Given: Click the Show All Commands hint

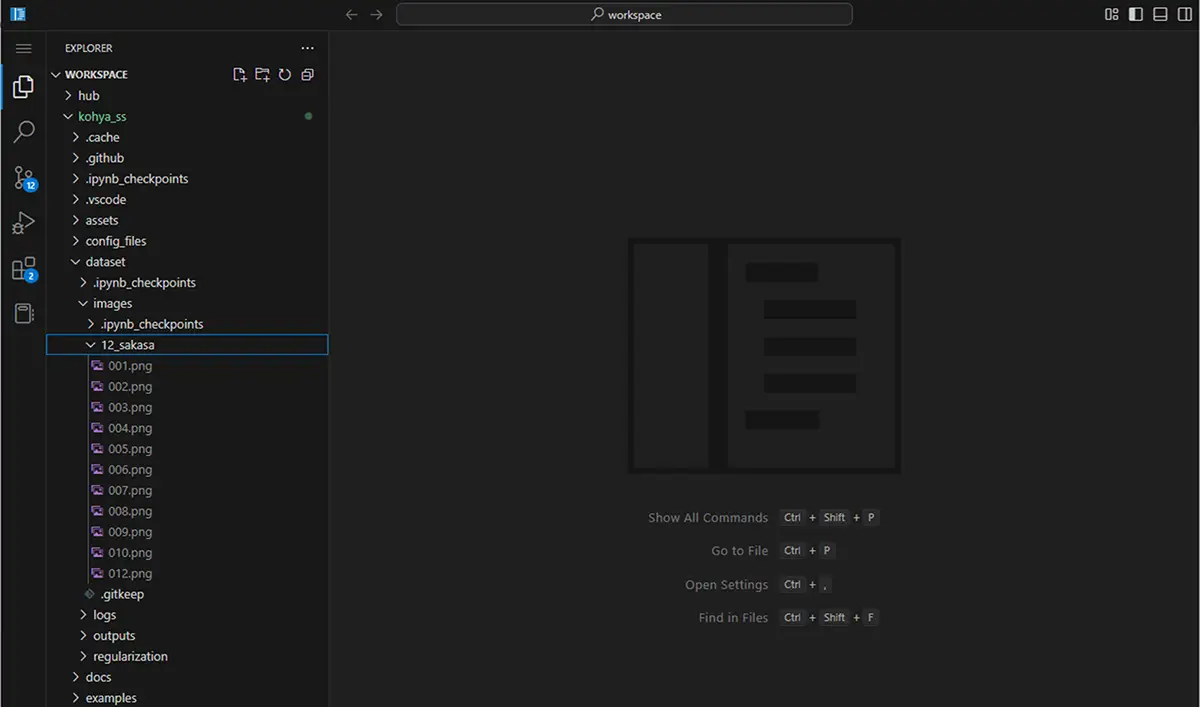Looking at the screenshot, I should [708, 518].
